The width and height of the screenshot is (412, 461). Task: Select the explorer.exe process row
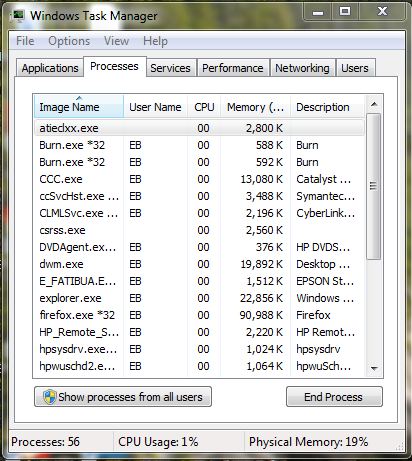tap(199, 298)
